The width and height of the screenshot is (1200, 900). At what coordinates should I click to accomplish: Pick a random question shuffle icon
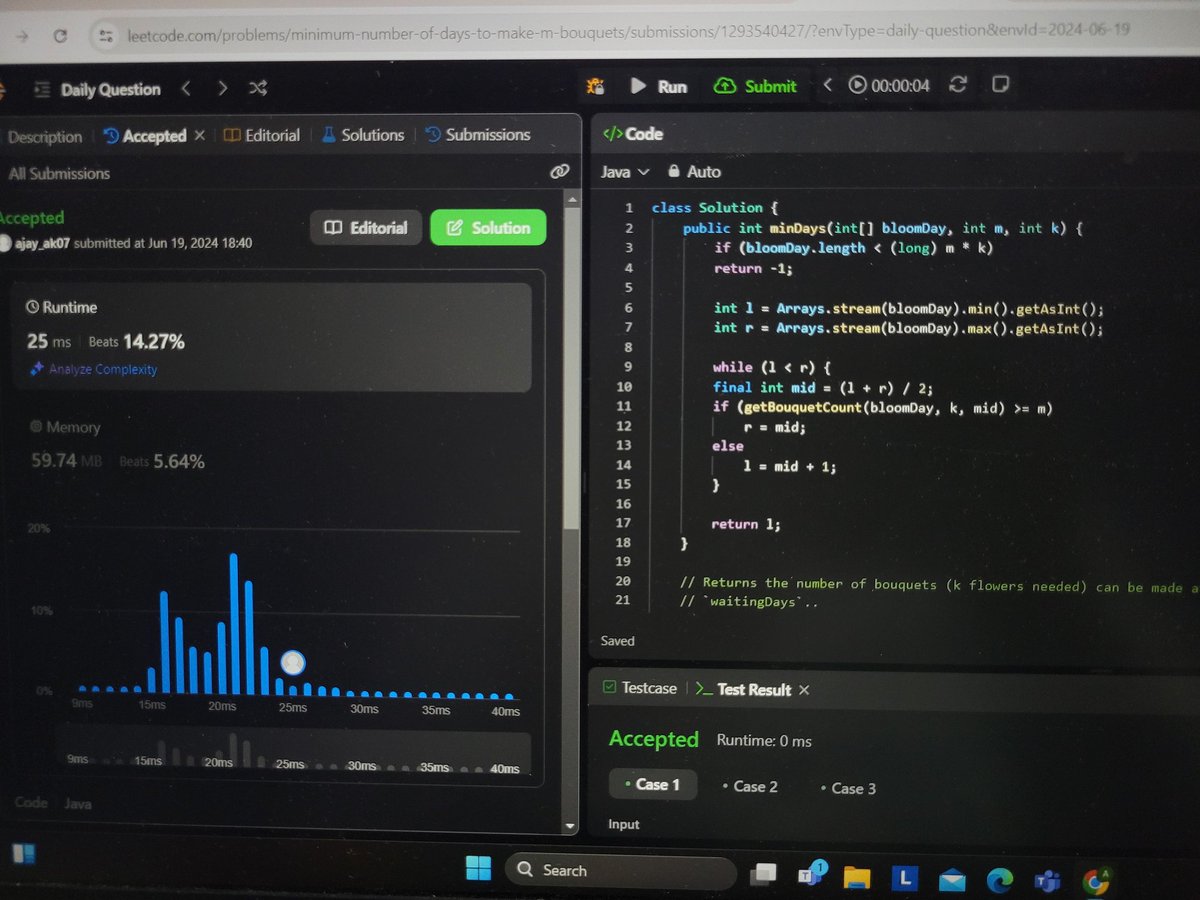coord(258,89)
